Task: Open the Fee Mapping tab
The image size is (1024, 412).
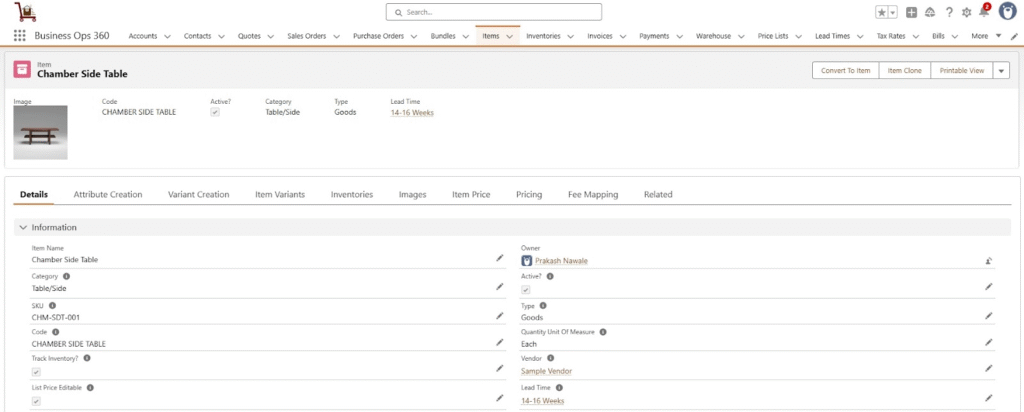Action: click(593, 194)
